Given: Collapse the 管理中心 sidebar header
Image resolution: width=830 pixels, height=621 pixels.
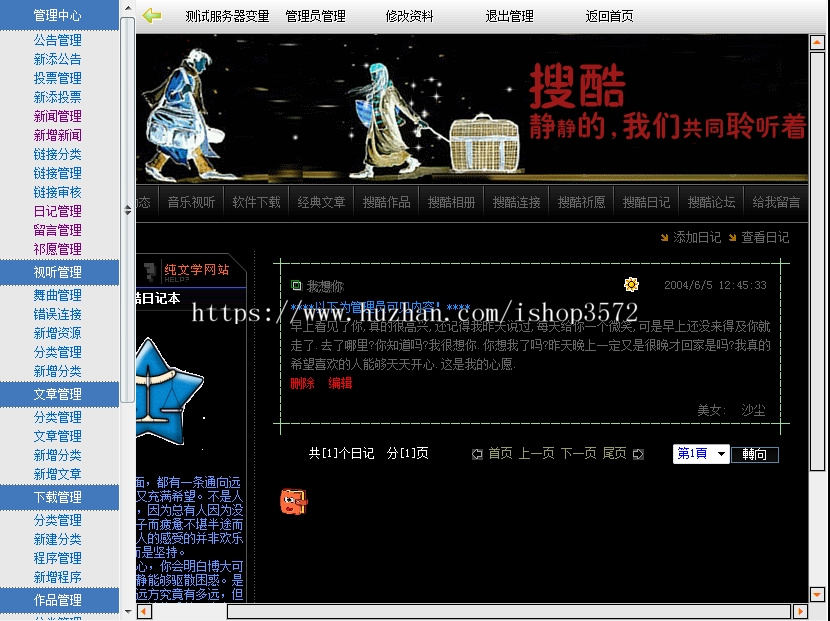Looking at the screenshot, I should point(59,15).
